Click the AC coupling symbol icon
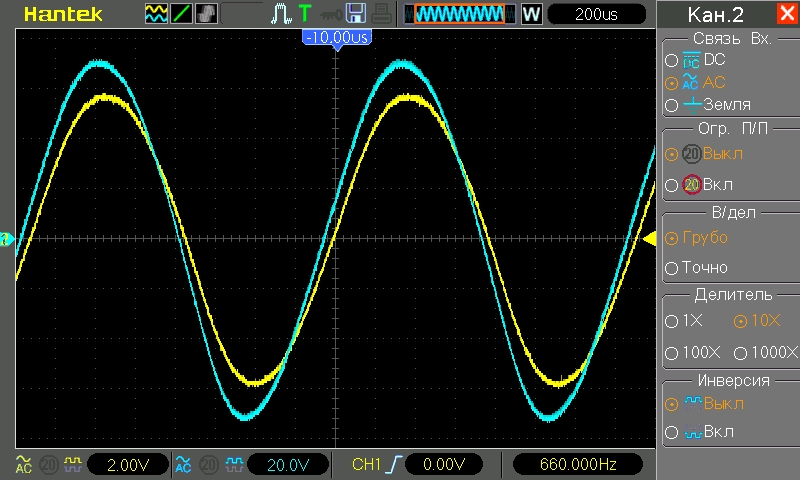 click(x=690, y=82)
